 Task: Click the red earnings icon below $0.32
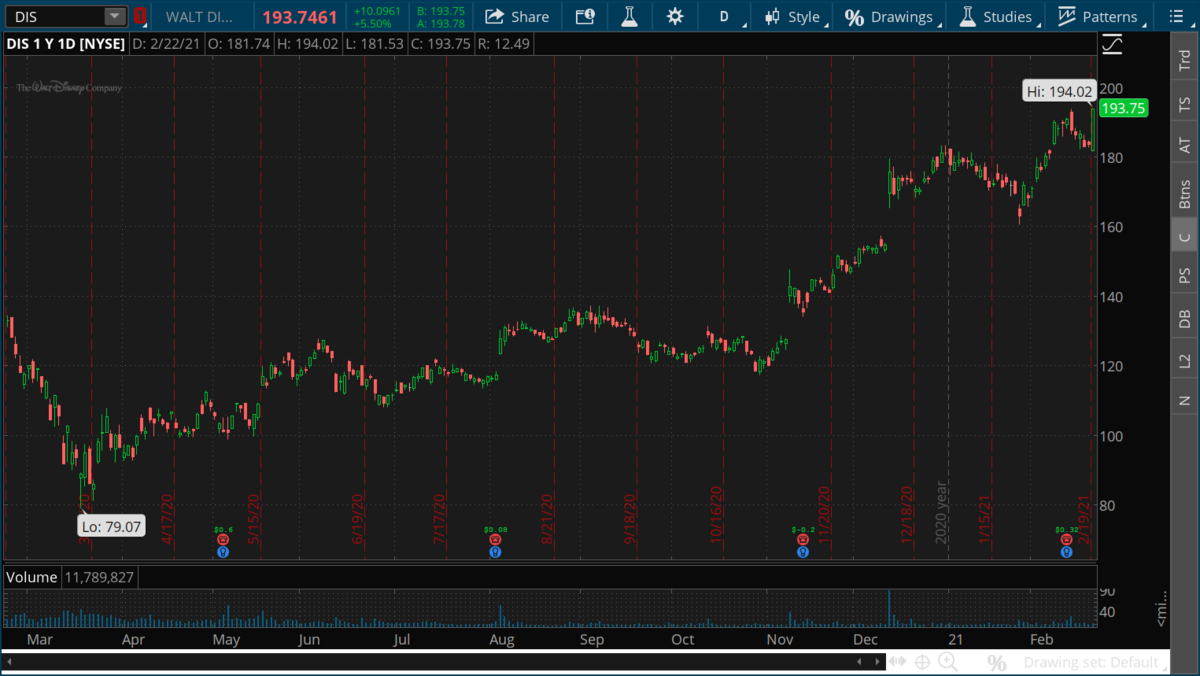pos(1067,539)
